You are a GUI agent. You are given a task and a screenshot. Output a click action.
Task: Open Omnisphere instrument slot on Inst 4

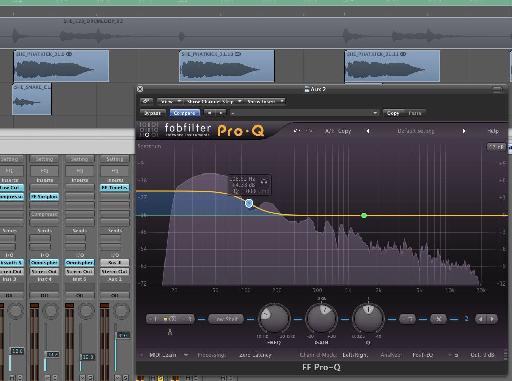pos(44,263)
